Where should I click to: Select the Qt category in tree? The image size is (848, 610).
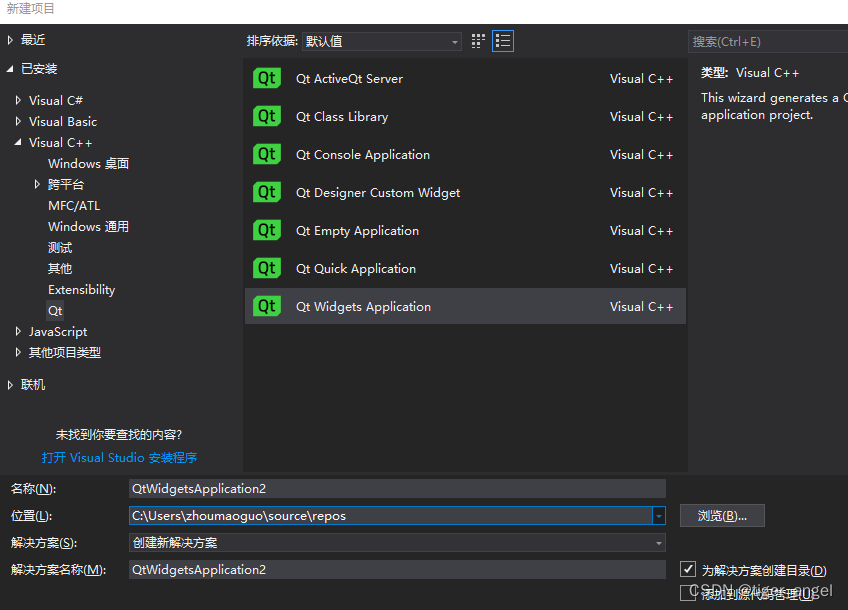tap(55, 311)
